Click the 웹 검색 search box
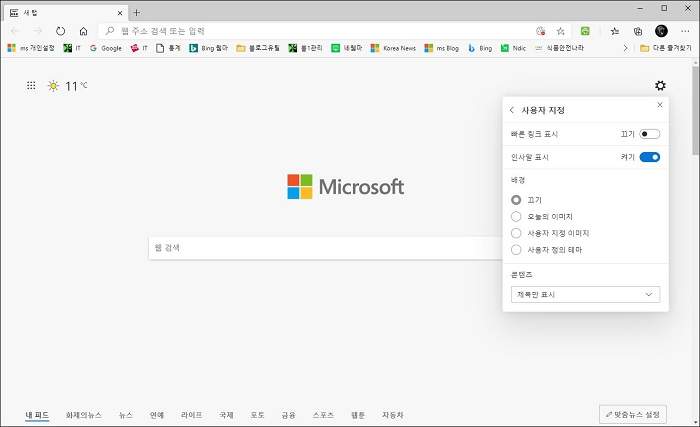The height and width of the screenshot is (427, 700). 326,248
